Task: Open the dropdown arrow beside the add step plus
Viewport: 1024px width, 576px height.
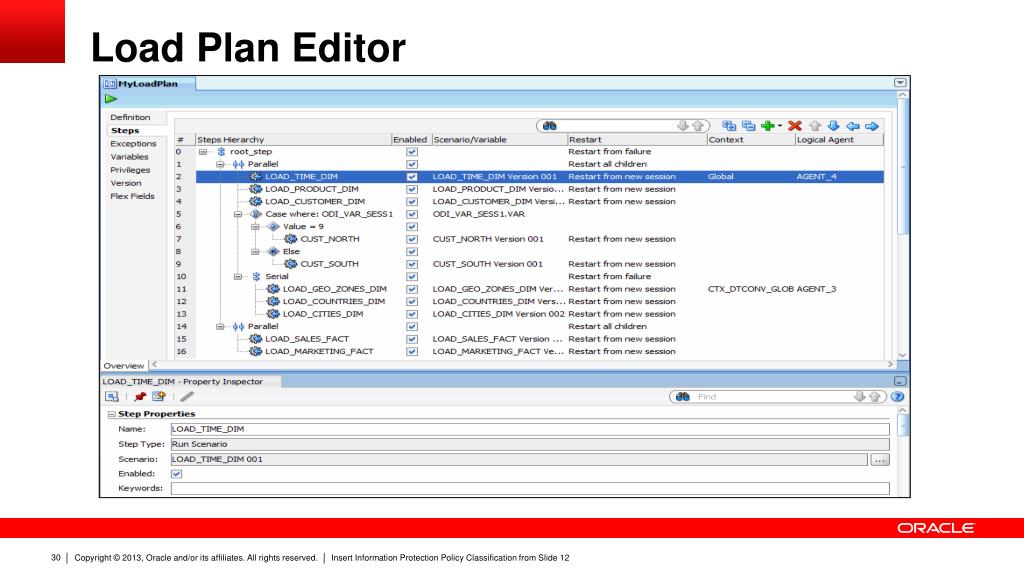Action: tap(780, 125)
